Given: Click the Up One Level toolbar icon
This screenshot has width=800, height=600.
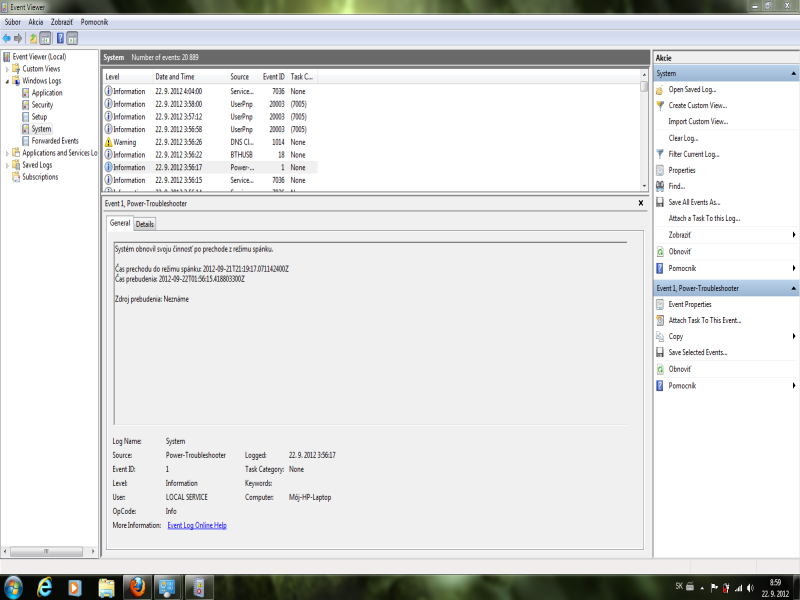Looking at the screenshot, I should pyautogui.click(x=33, y=38).
